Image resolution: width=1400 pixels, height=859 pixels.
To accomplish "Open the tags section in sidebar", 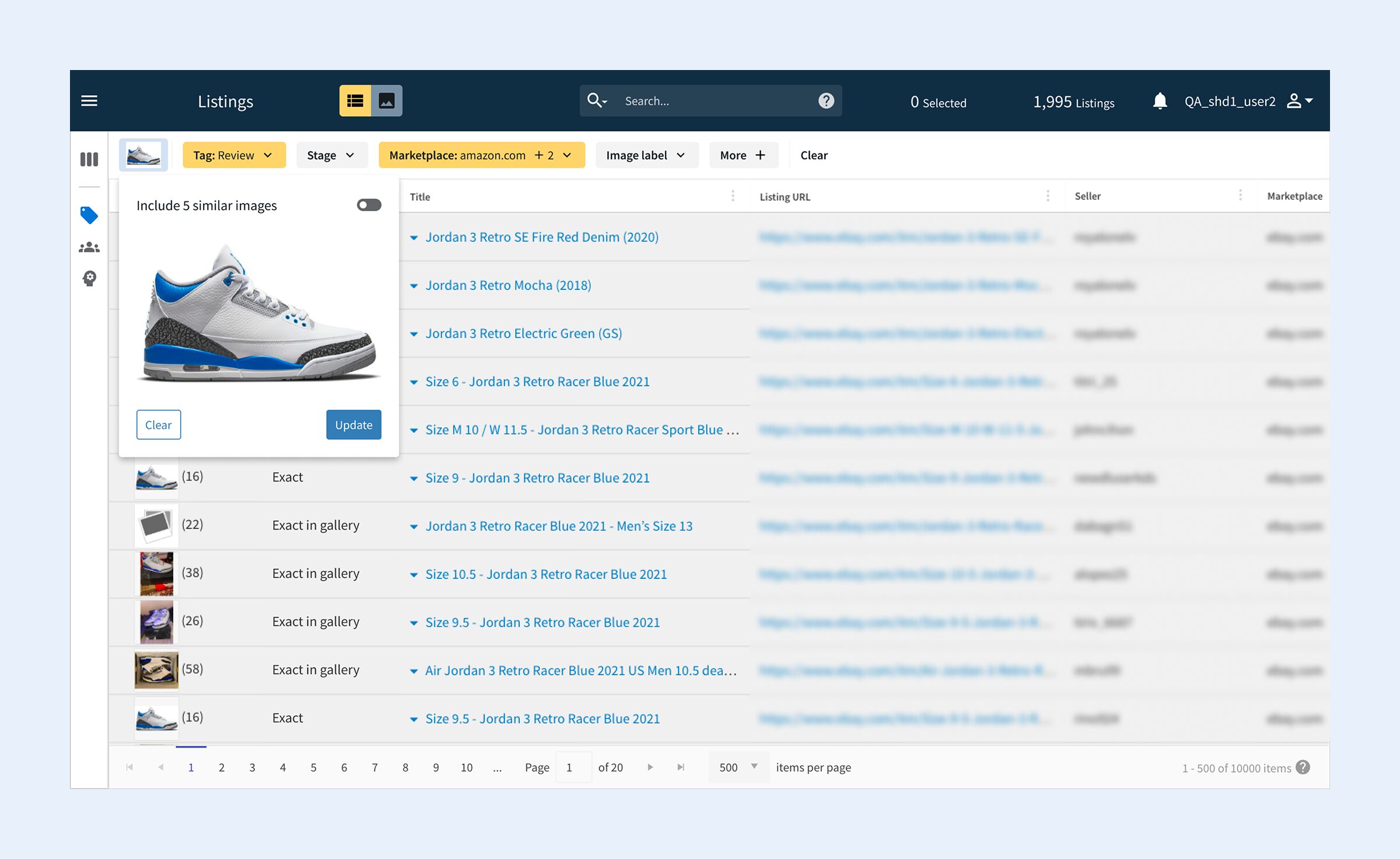I will pos(89,215).
